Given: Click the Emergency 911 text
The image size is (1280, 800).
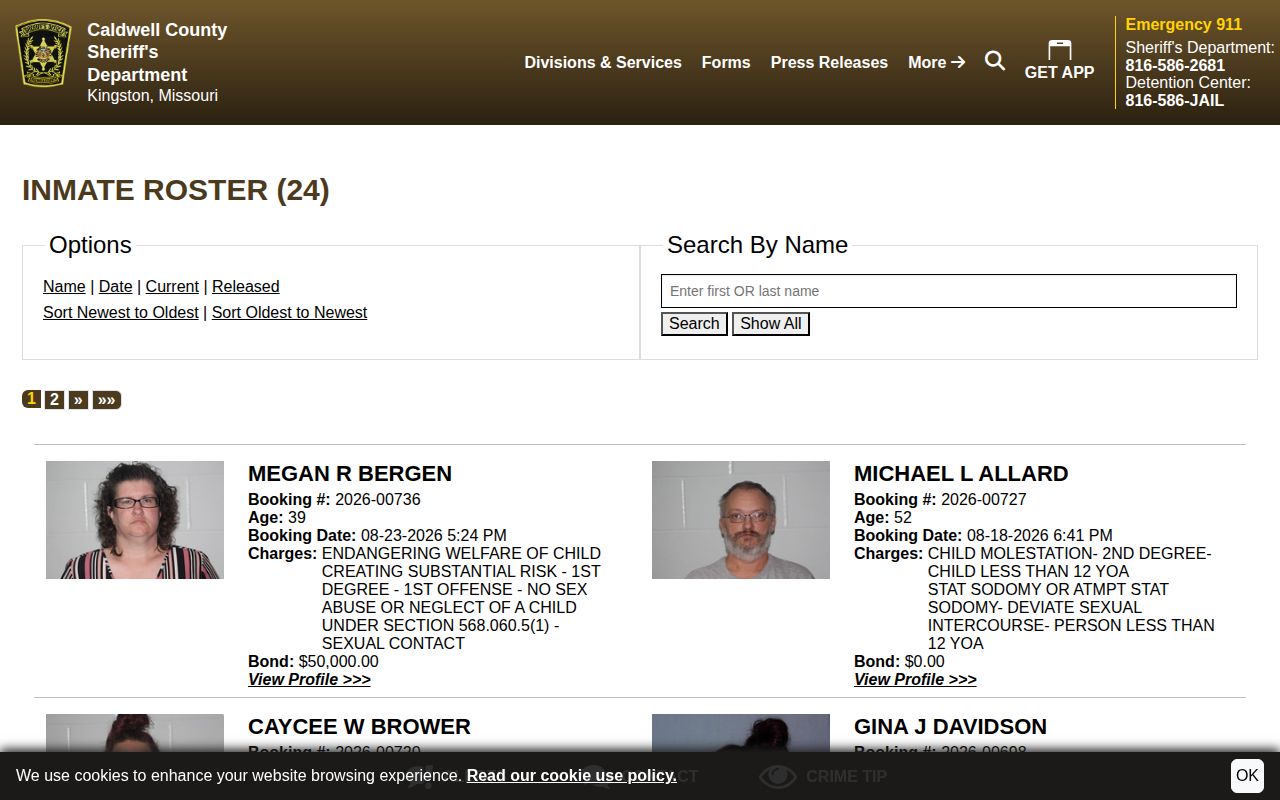Looking at the screenshot, I should (x=1184, y=24).
